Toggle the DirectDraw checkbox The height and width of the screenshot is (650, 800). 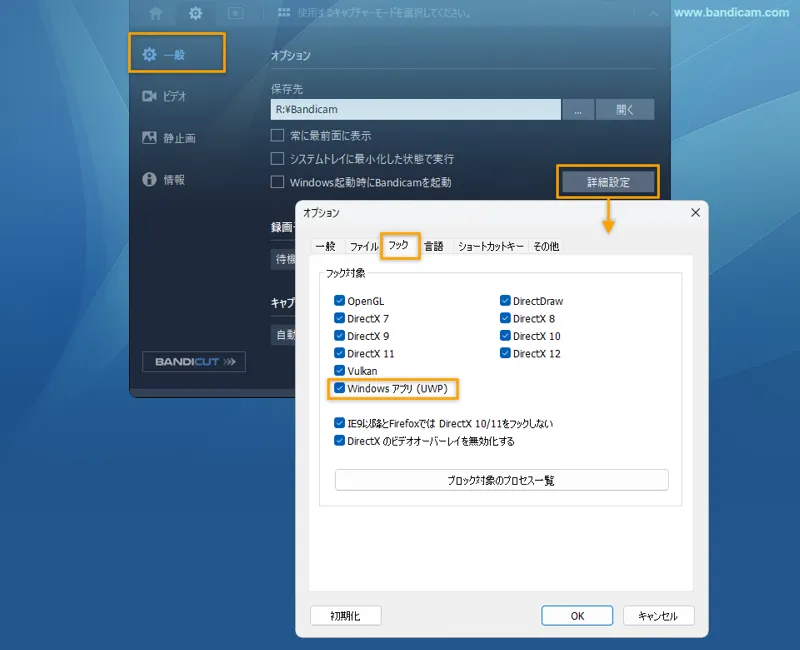pyautogui.click(x=505, y=301)
